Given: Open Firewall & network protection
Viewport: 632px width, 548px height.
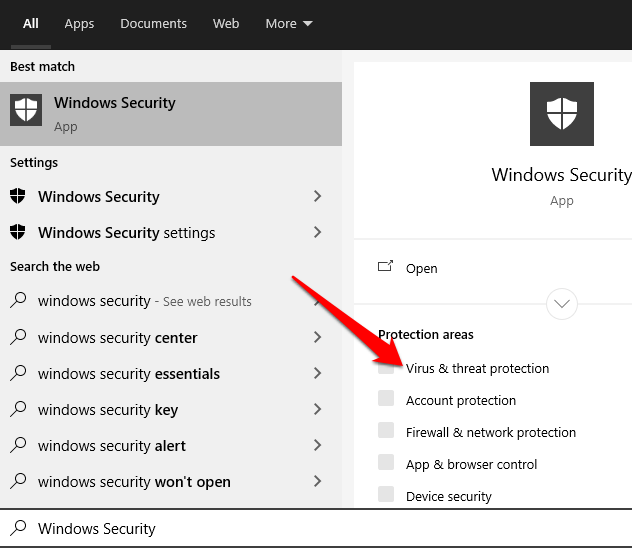Looking at the screenshot, I should coord(490,432).
